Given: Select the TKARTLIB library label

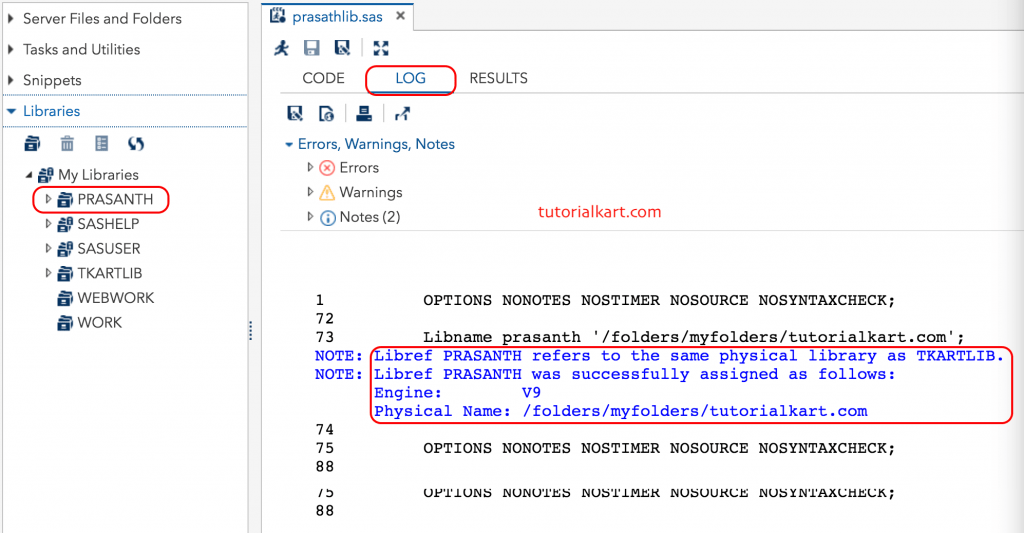Looking at the screenshot, I should pyautogui.click(x=110, y=273).
